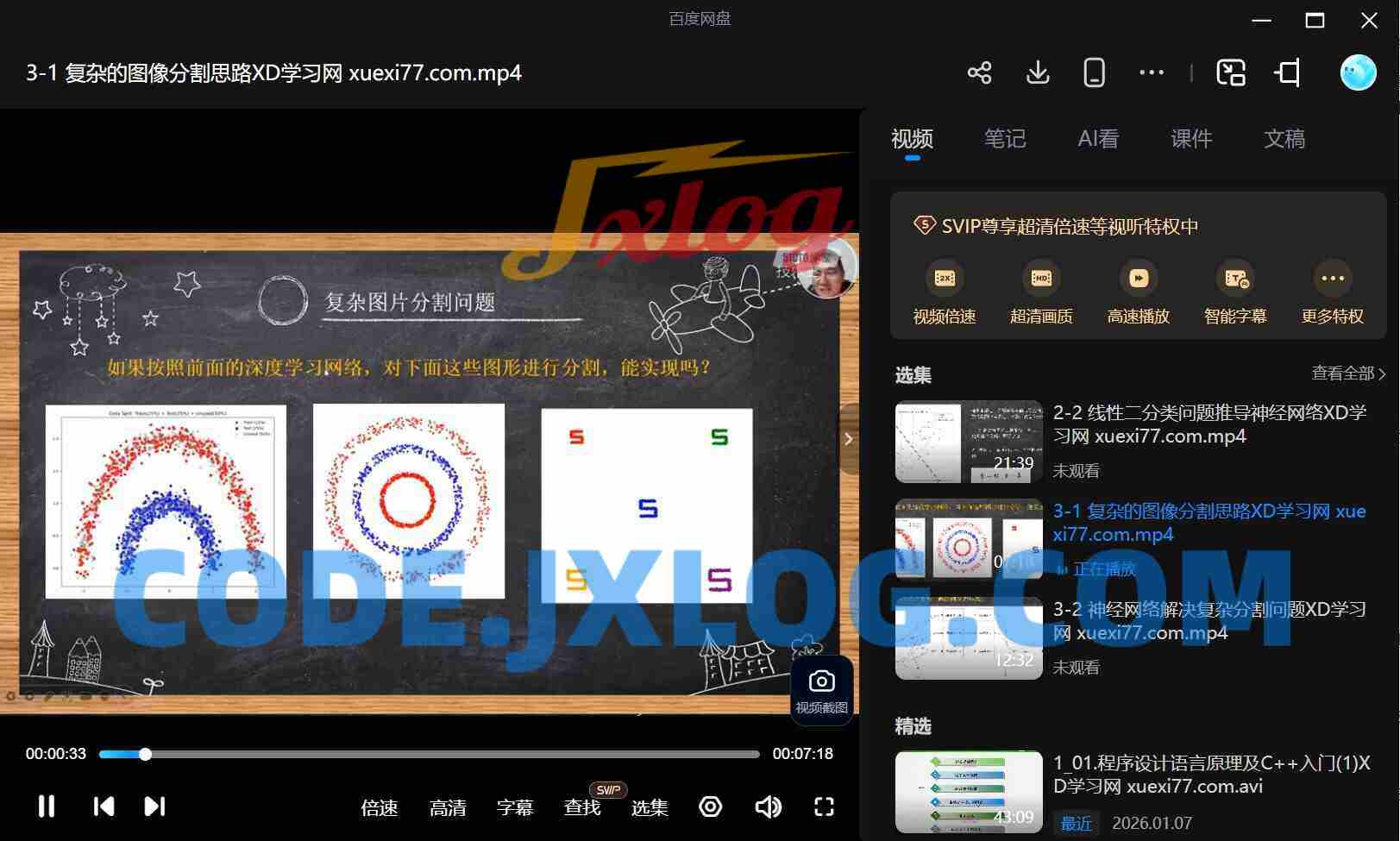Screen dimensions: 1400x841
Task: Maximize the 百度网盘 window
Action: click(1315, 20)
